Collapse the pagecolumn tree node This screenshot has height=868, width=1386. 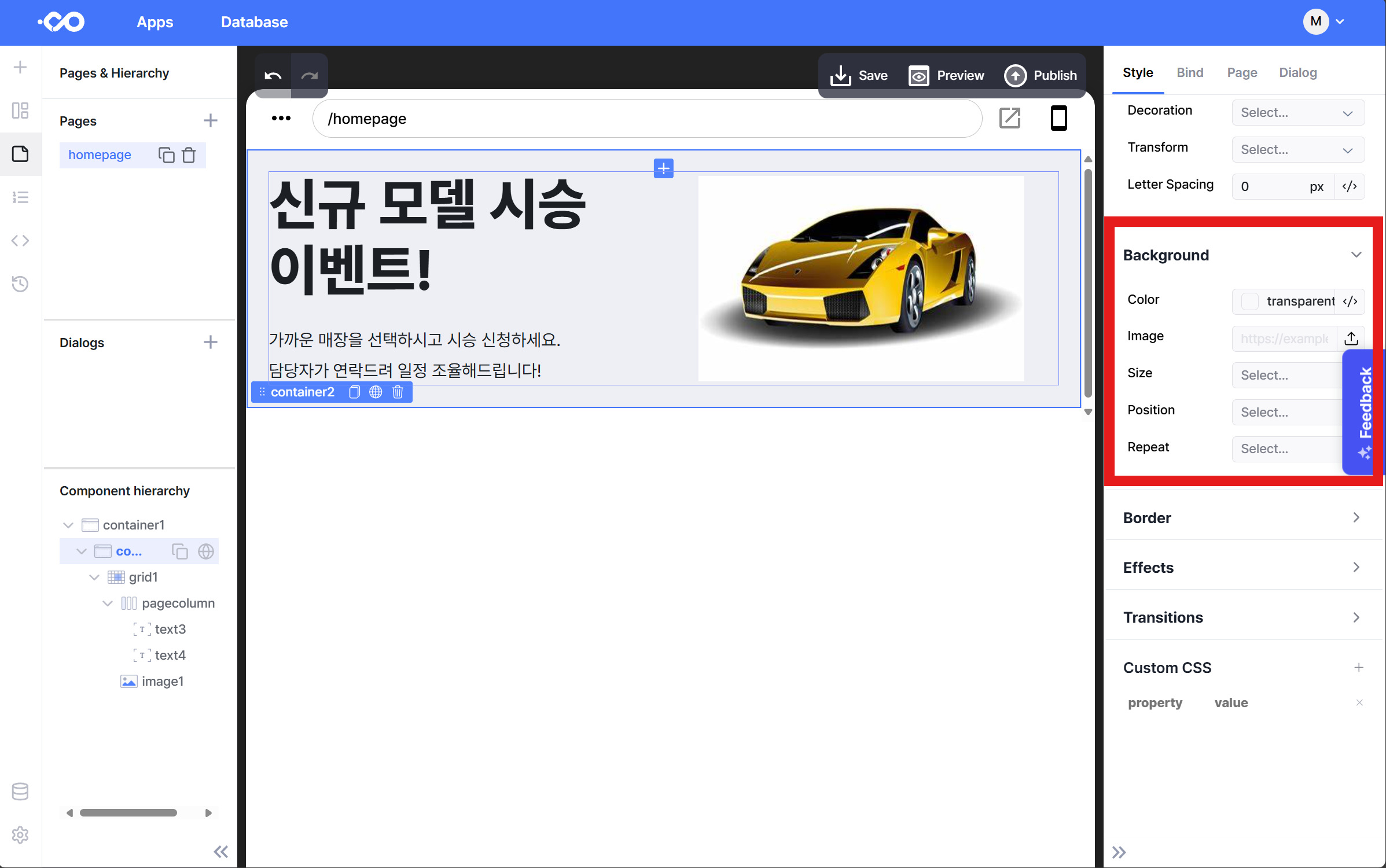click(108, 604)
